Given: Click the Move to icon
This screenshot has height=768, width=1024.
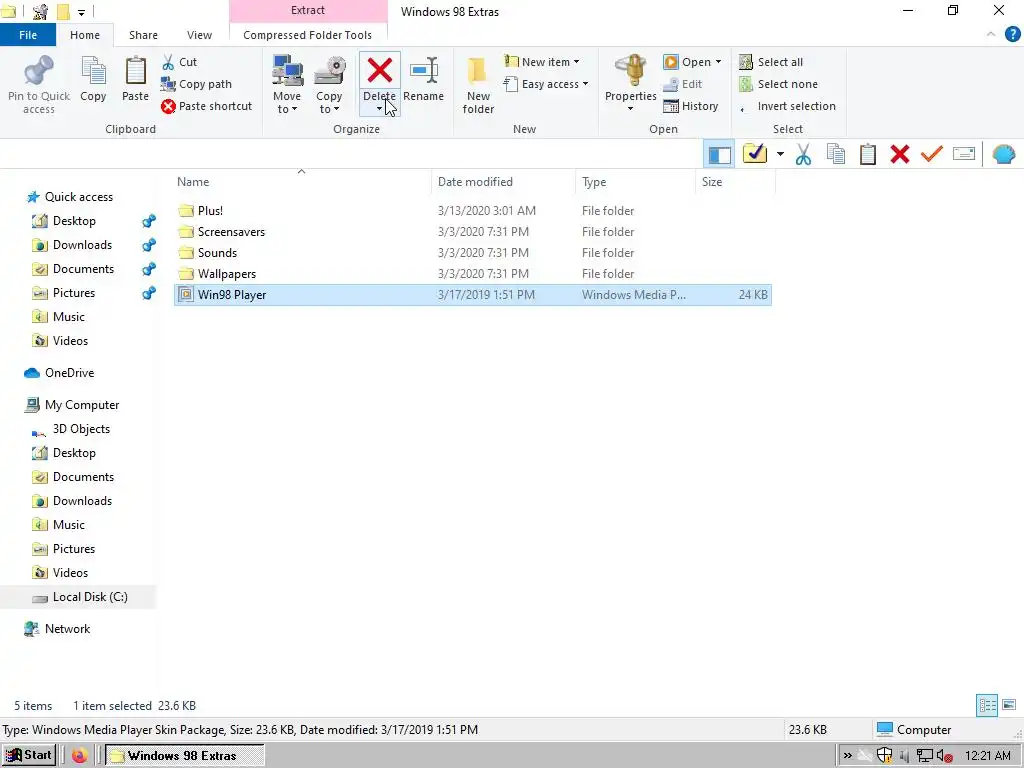Looking at the screenshot, I should [287, 71].
